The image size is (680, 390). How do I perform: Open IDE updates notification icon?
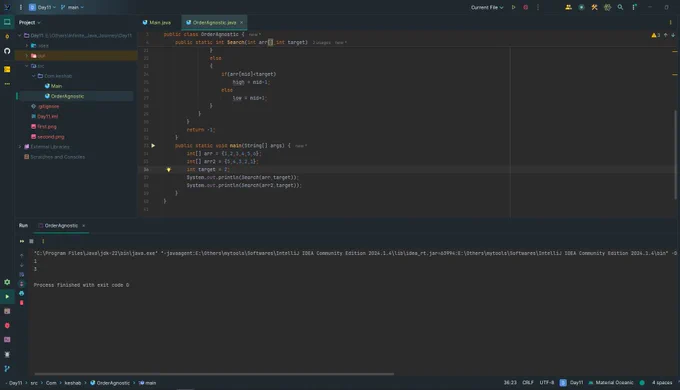[634, 7]
